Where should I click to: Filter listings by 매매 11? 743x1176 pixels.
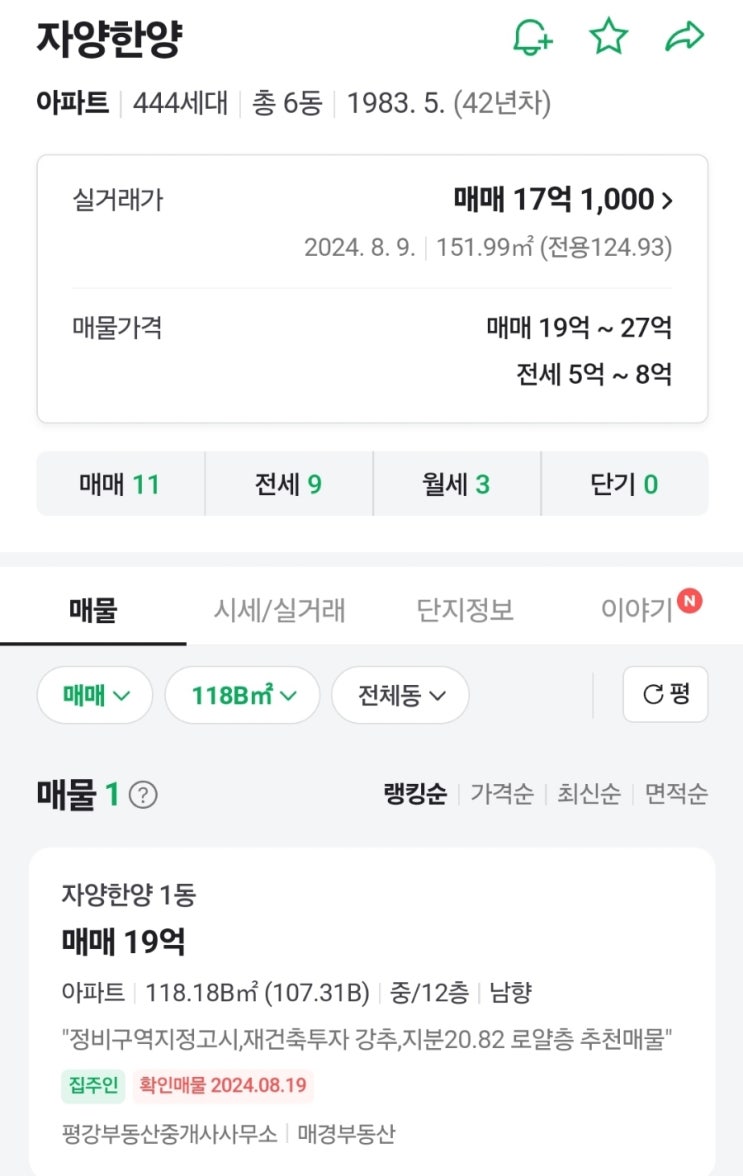(x=120, y=484)
